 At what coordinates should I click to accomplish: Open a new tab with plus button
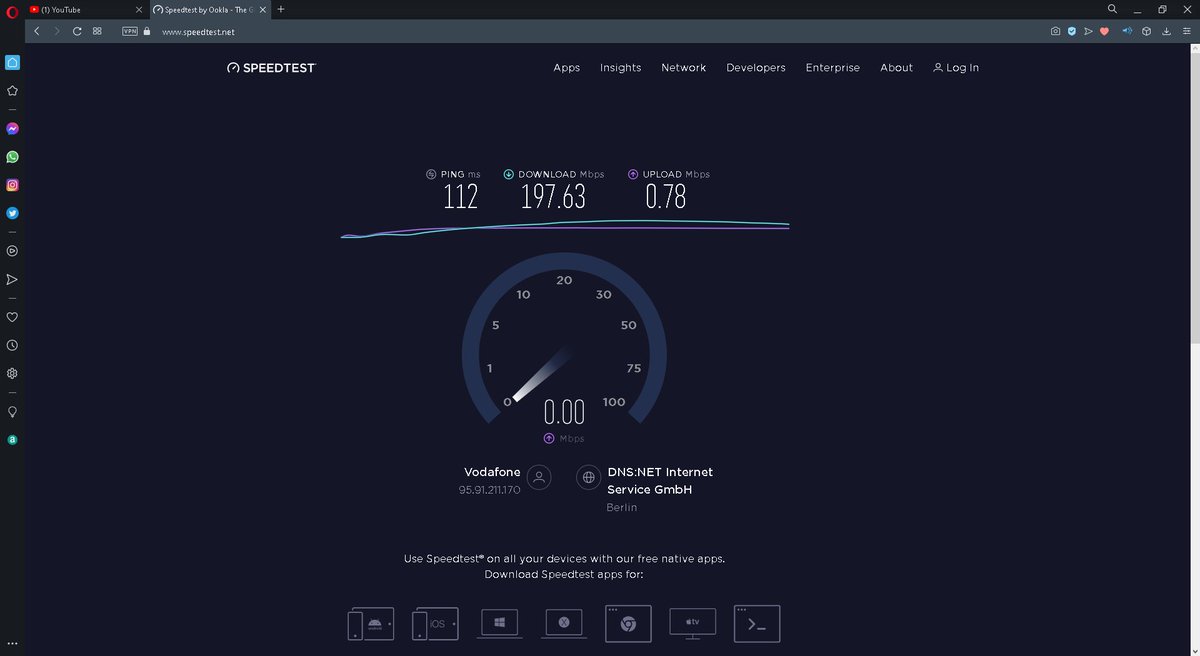point(281,9)
